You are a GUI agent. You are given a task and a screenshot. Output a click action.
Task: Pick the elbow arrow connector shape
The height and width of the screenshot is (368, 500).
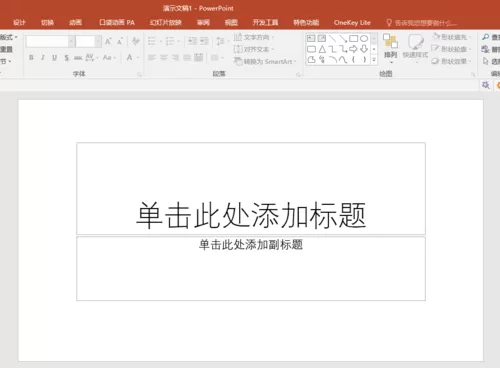[x=343, y=49]
